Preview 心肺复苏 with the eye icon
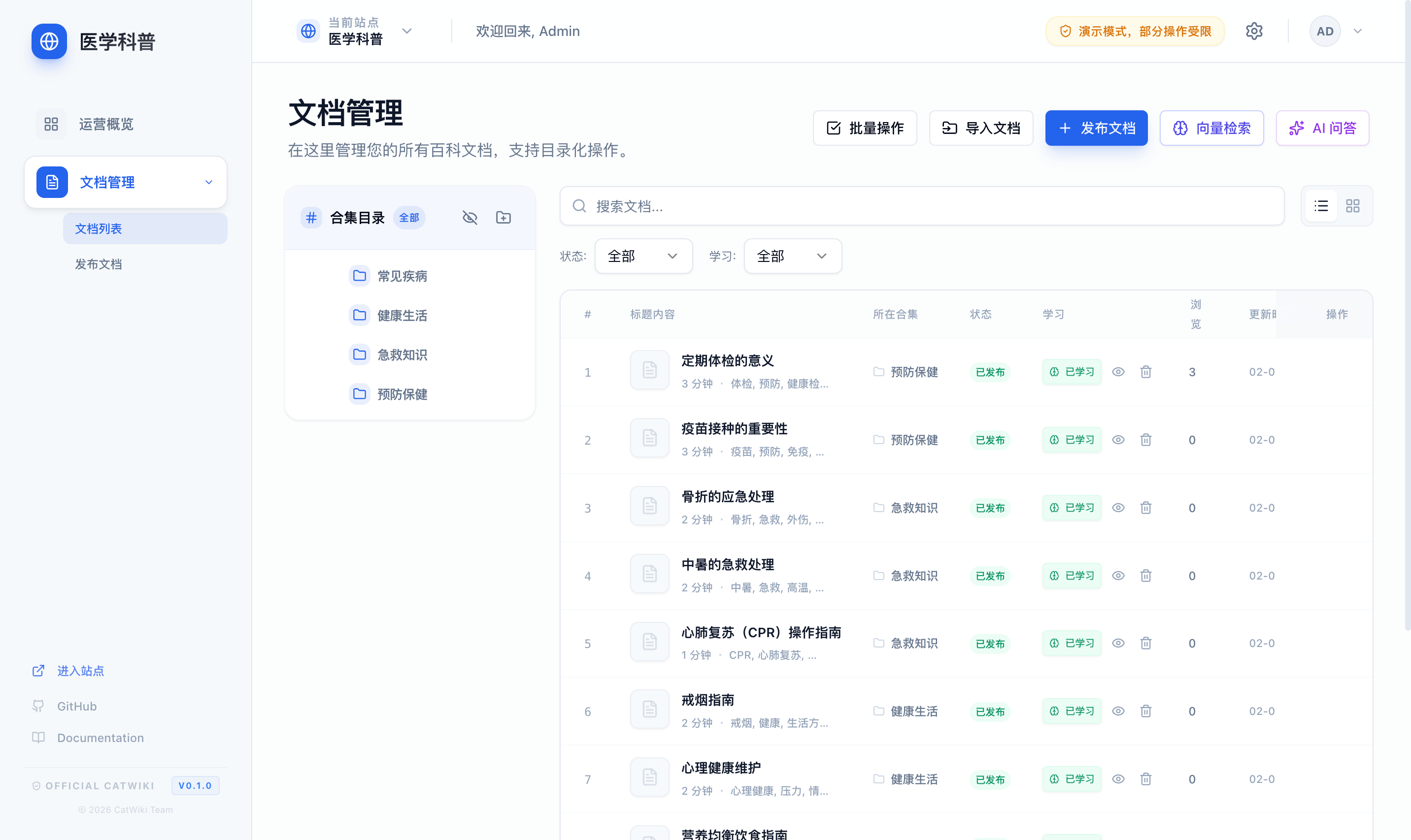This screenshot has height=840, width=1411. (1118, 643)
